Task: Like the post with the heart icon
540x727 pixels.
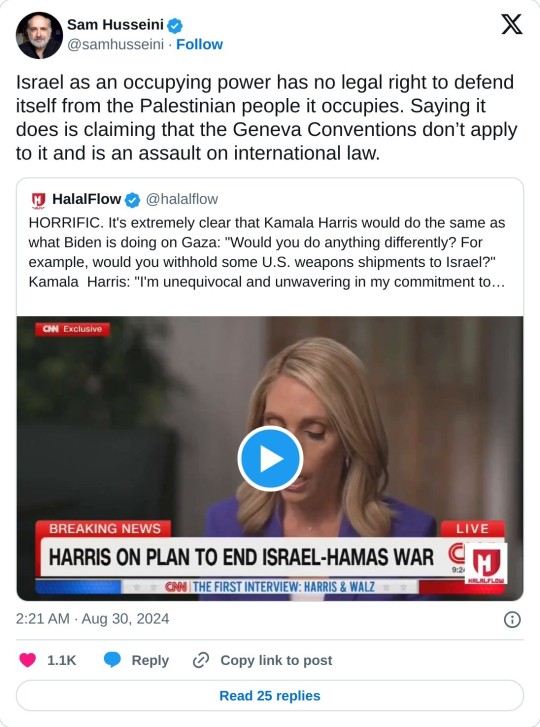Action: (27, 660)
